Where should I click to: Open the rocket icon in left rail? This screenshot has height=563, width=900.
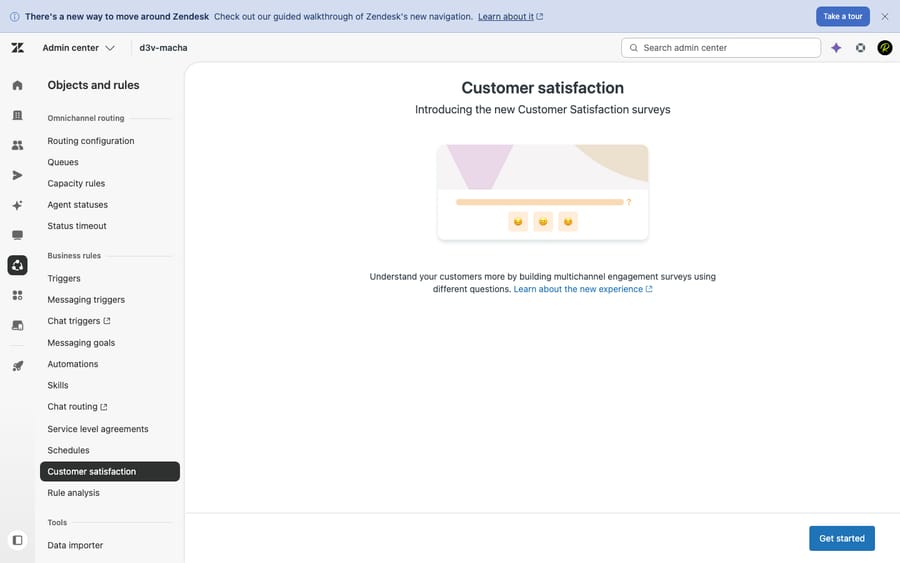tap(18, 366)
